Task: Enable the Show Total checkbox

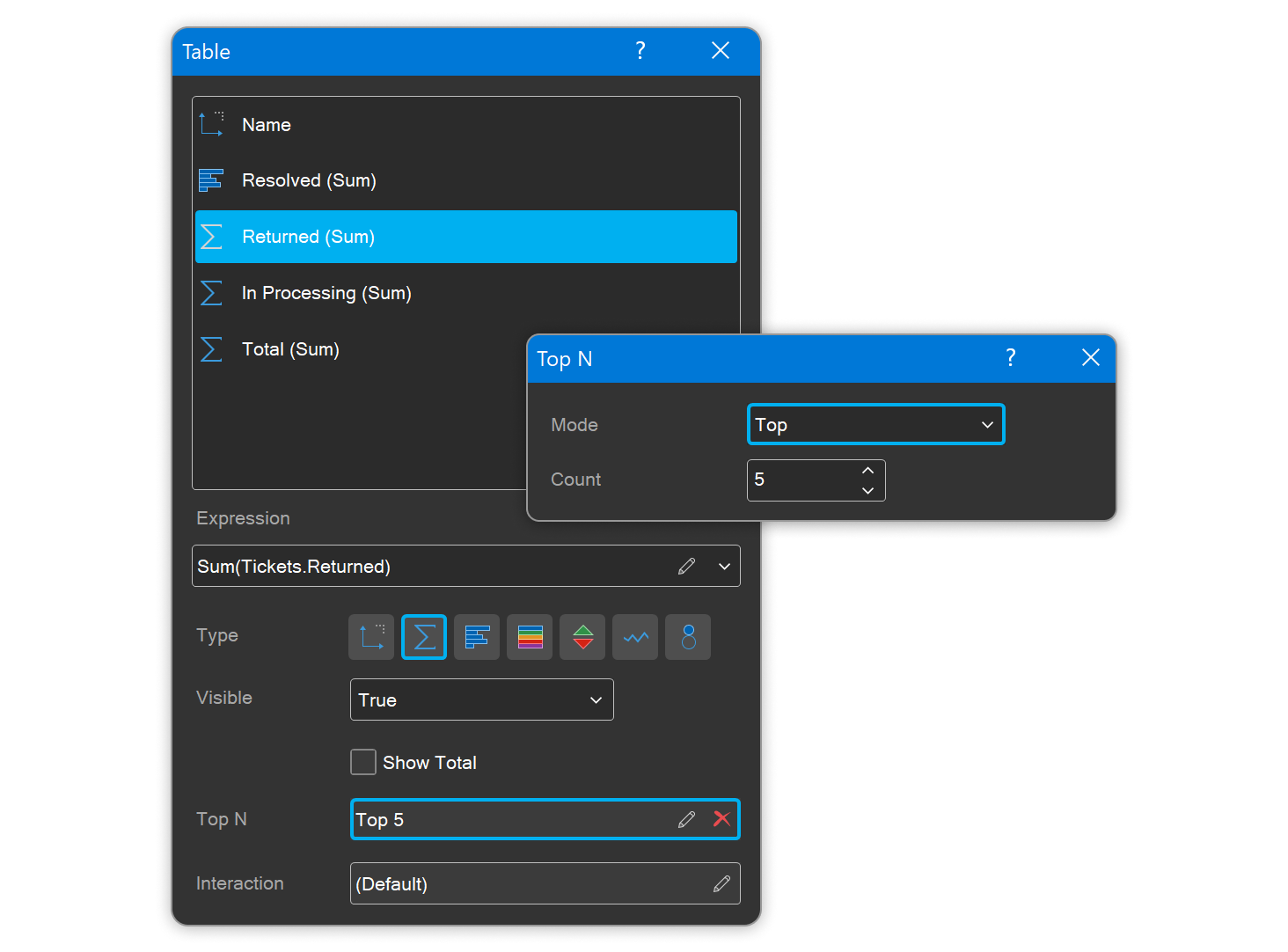Action: tap(363, 762)
